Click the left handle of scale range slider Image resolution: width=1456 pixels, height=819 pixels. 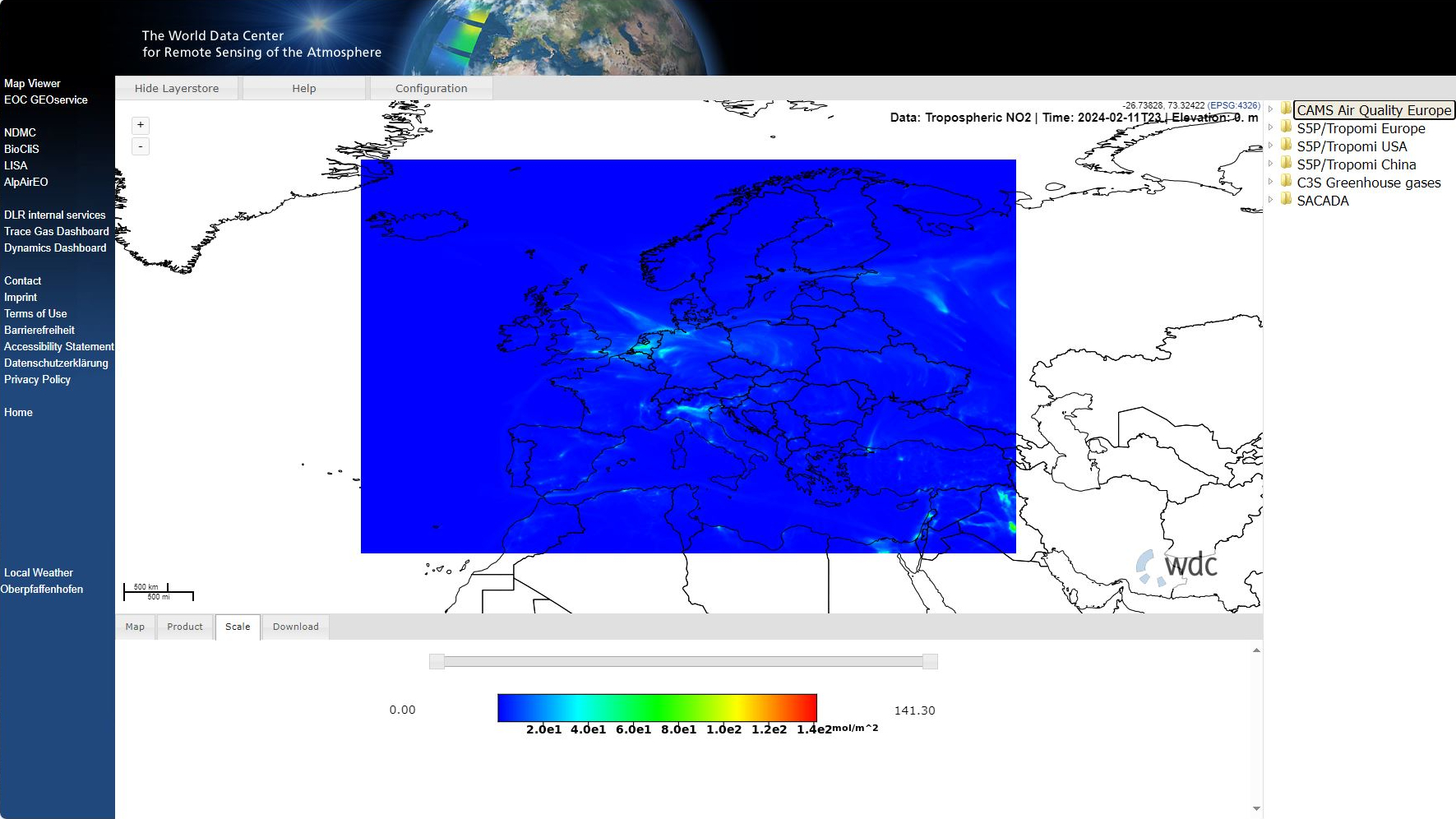point(437,661)
